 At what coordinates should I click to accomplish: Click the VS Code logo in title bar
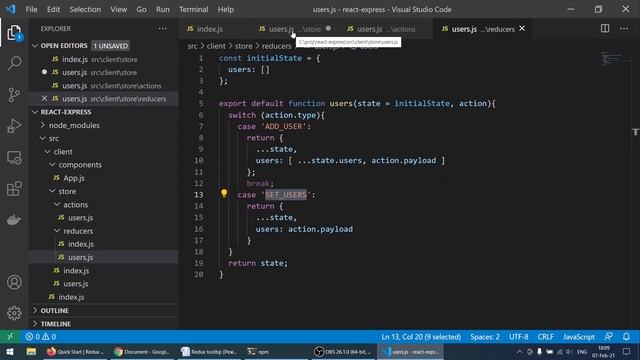coord(11,9)
